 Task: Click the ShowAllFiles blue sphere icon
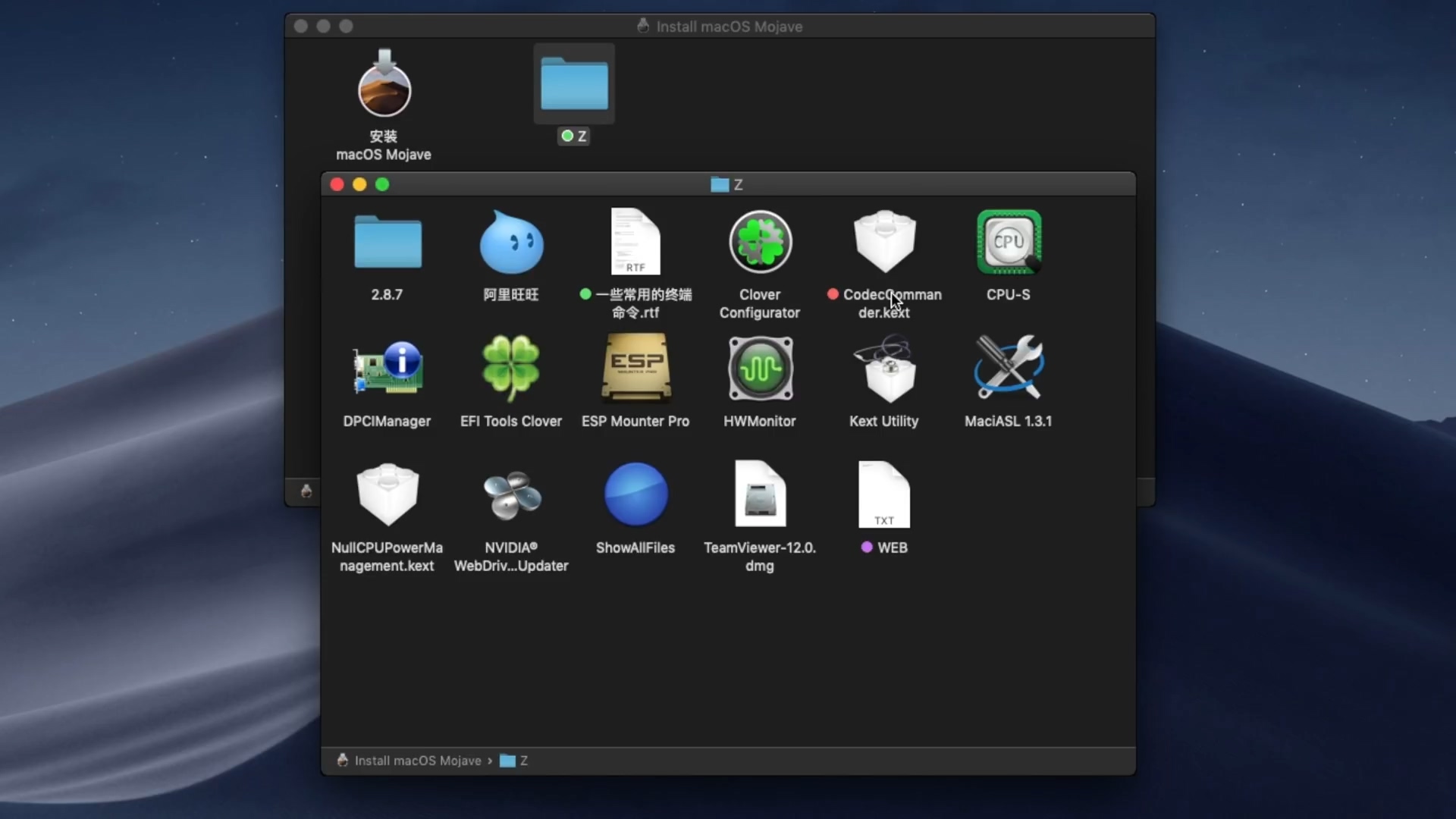tap(635, 495)
